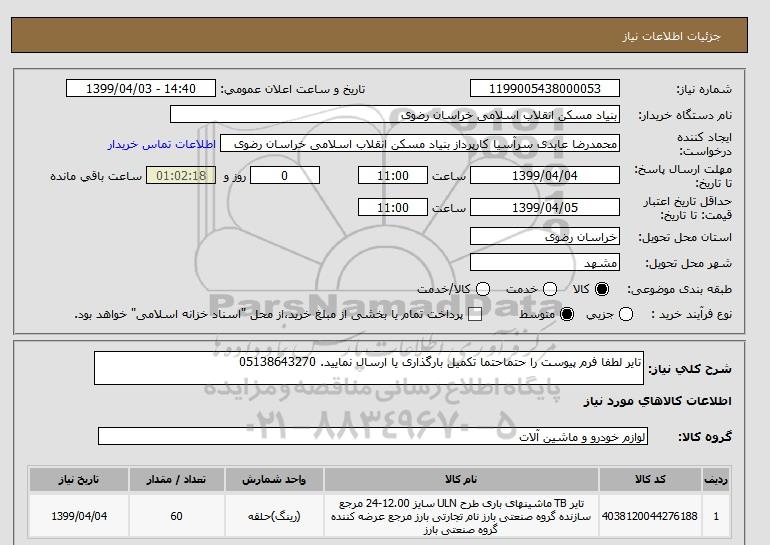Click the general need description text box
This screenshot has height=545, width=770.
[x=369, y=368]
